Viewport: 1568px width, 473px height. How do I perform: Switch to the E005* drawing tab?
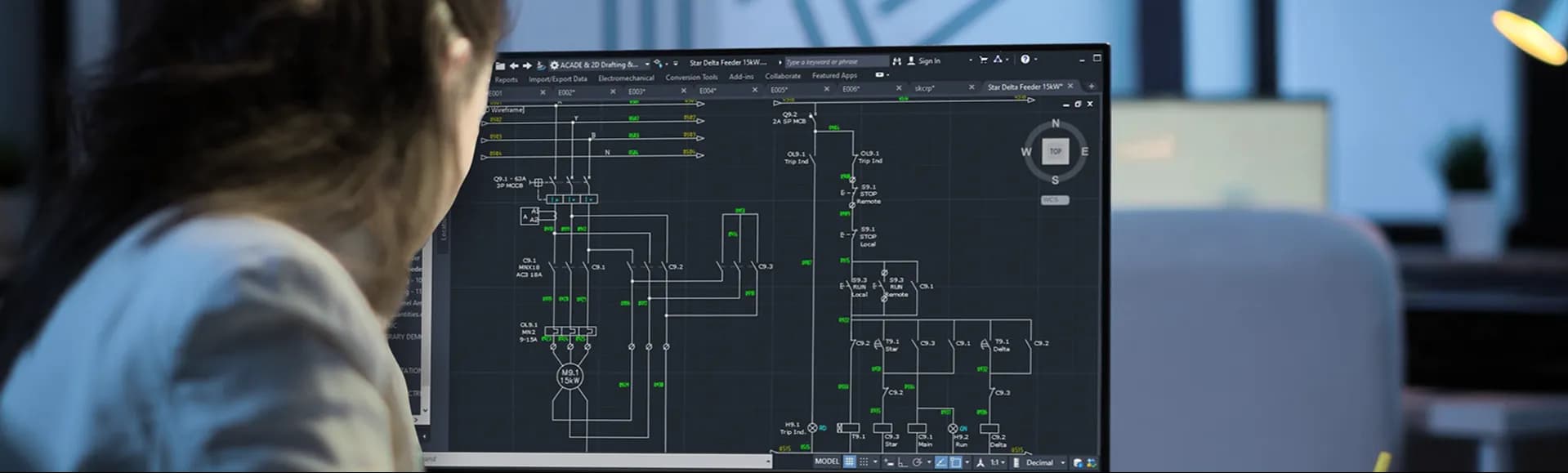click(x=780, y=90)
